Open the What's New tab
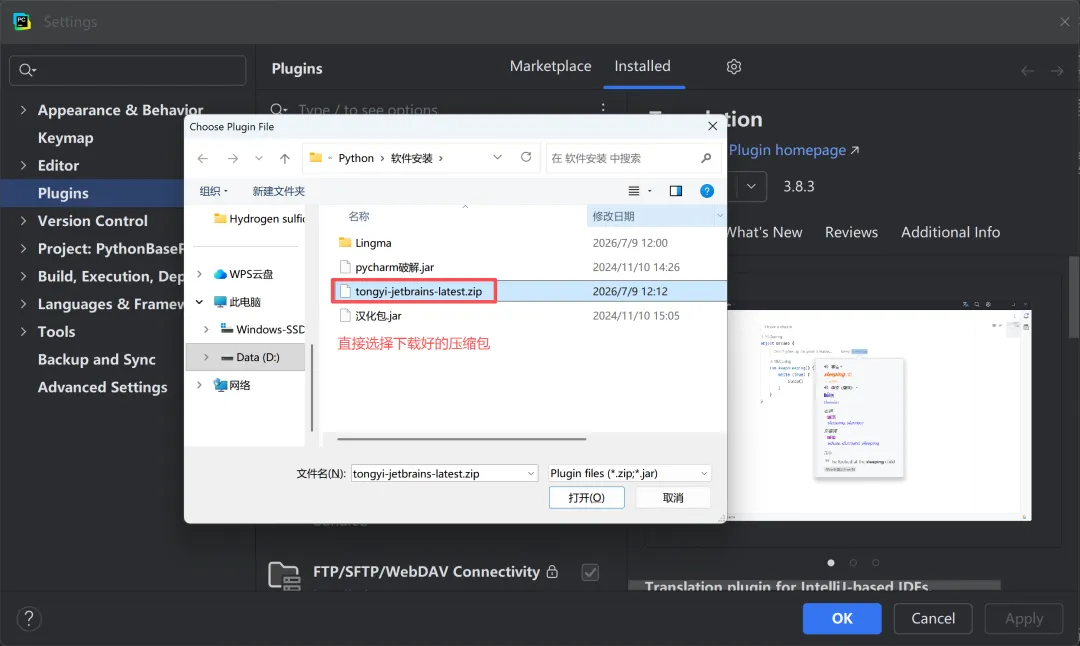This screenshot has height=646, width=1080. [765, 232]
